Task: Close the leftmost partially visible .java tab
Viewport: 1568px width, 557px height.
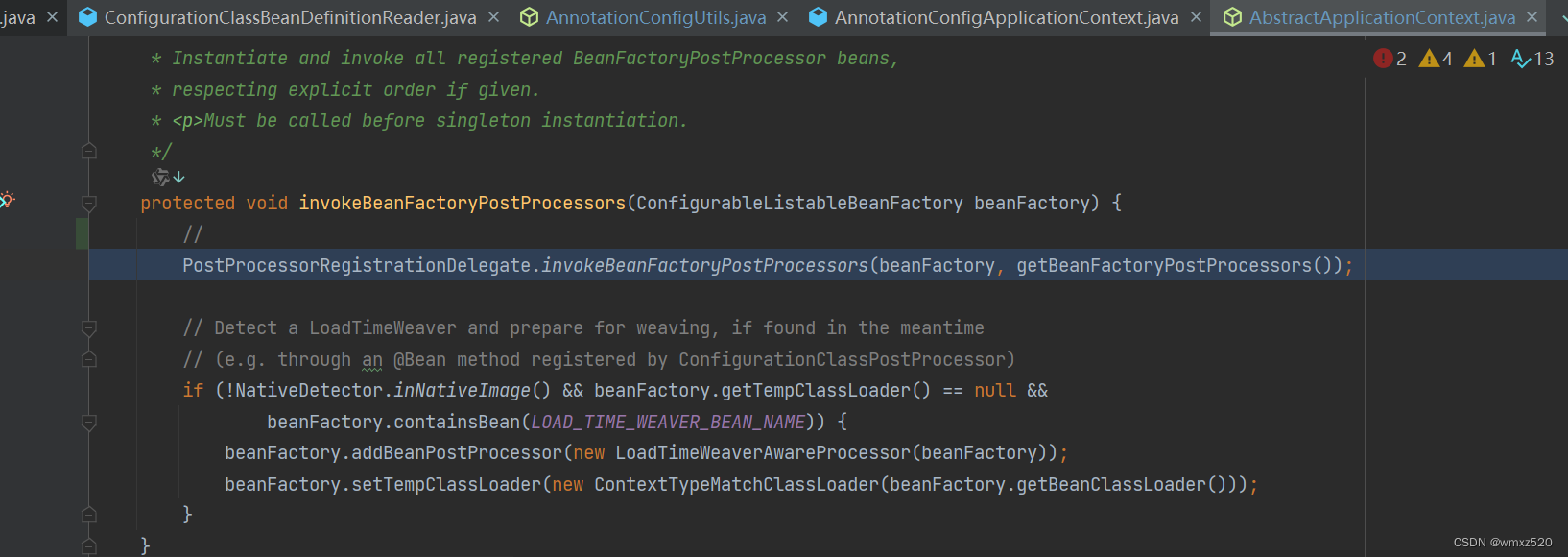Action: (x=52, y=17)
